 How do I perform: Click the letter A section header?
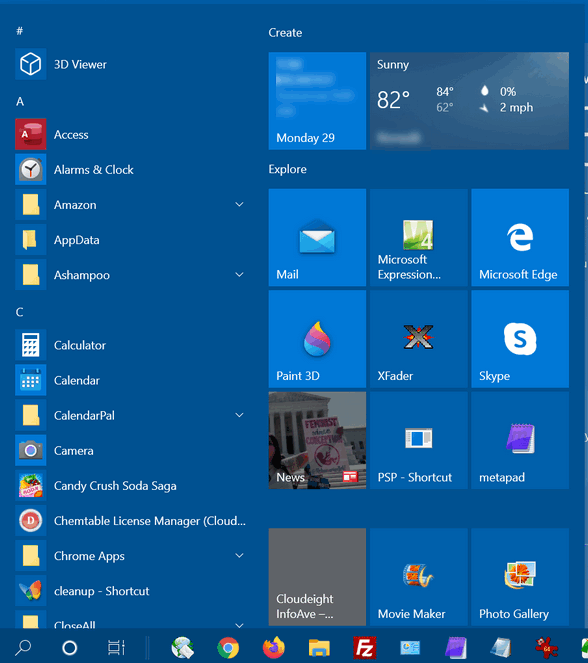point(20,101)
